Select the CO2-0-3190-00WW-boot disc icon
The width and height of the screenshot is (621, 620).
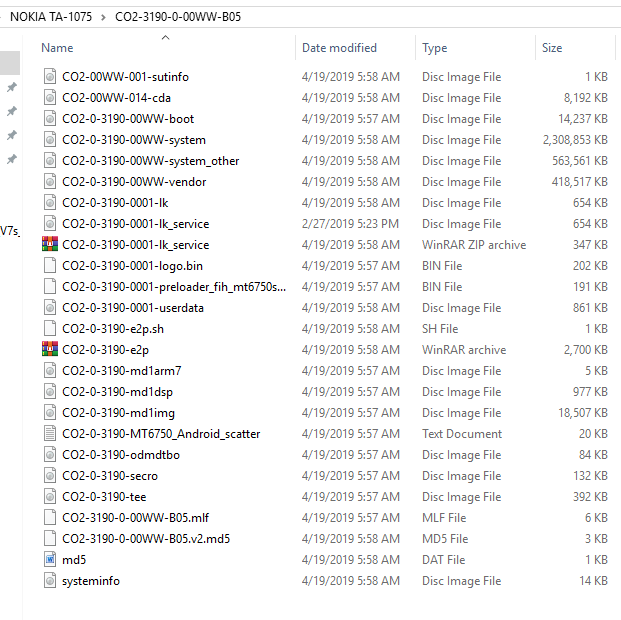(x=50, y=118)
